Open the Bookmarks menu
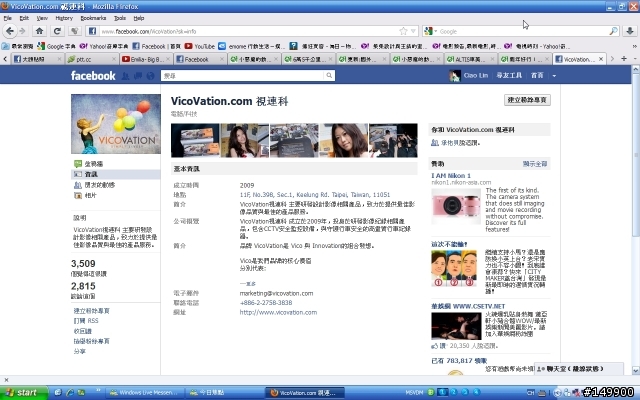This screenshot has height=400, width=640. [93, 18]
